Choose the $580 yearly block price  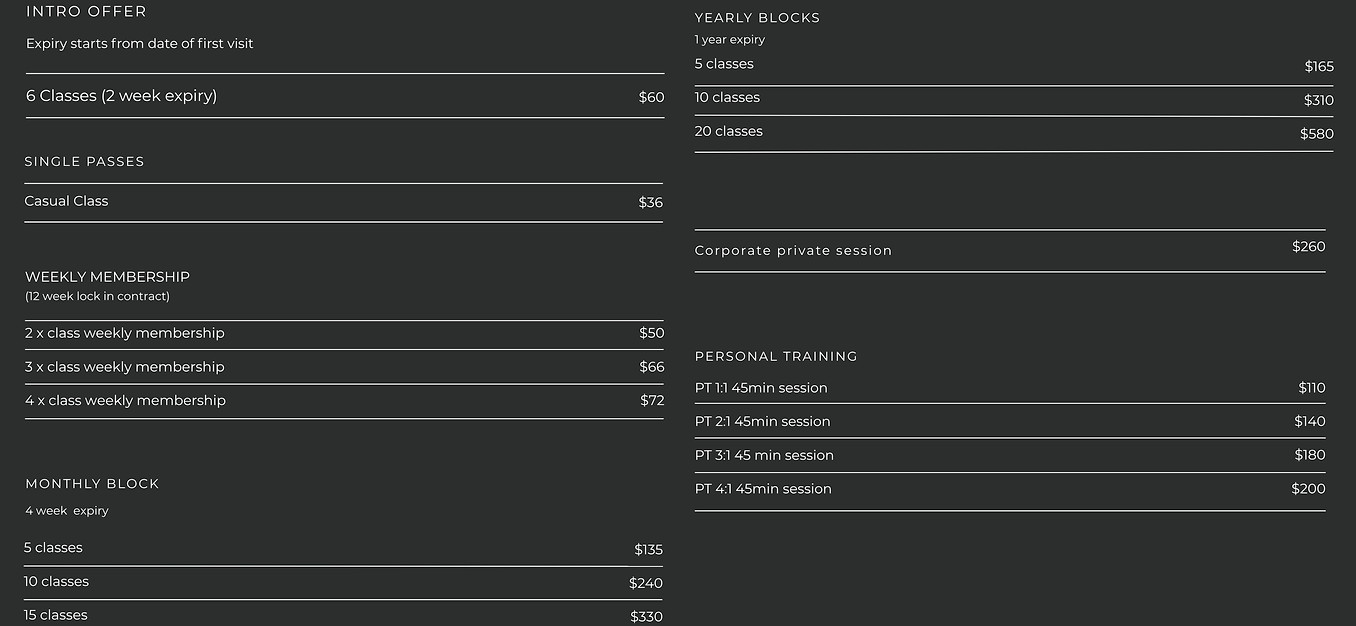click(x=1316, y=134)
